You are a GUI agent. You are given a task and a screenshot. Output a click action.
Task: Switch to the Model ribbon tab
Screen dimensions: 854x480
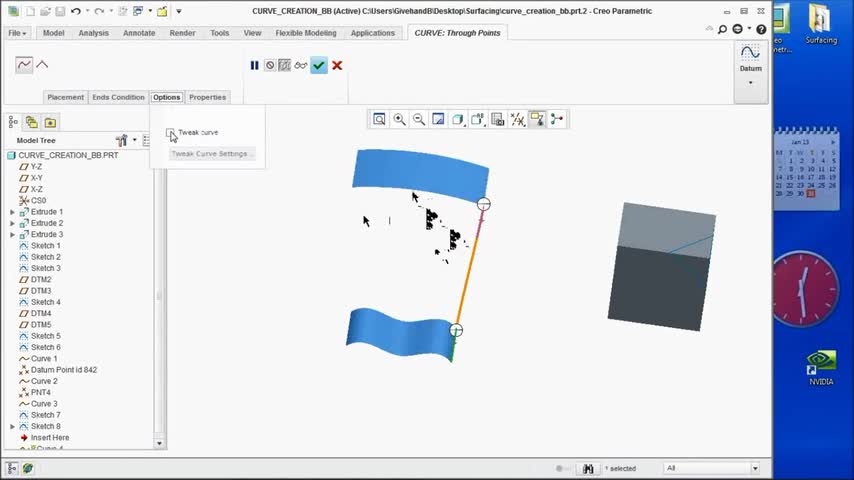(x=53, y=33)
